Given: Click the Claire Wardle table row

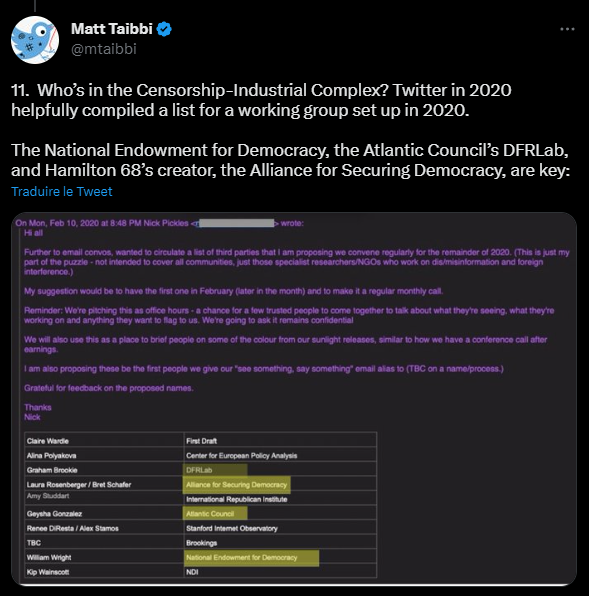Looking at the screenshot, I should 201,441.
